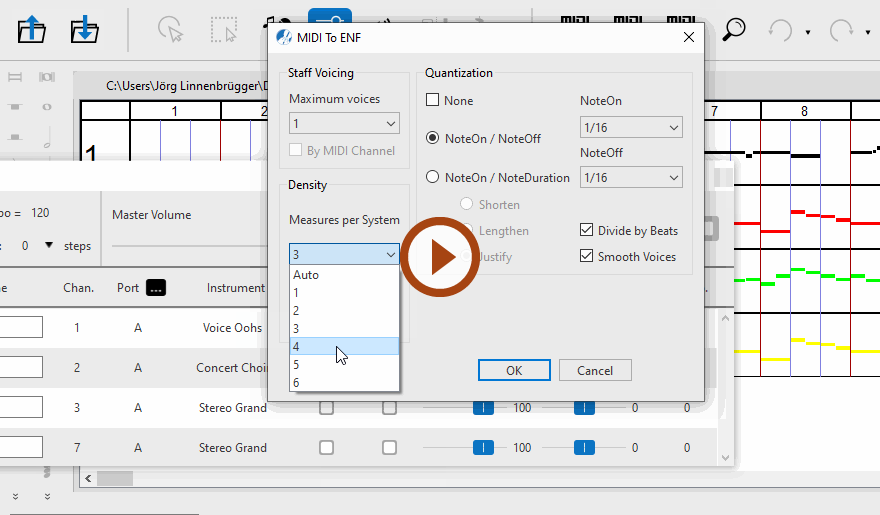Redo the last undone action
Screen dimensions: 880x515
click(841, 30)
